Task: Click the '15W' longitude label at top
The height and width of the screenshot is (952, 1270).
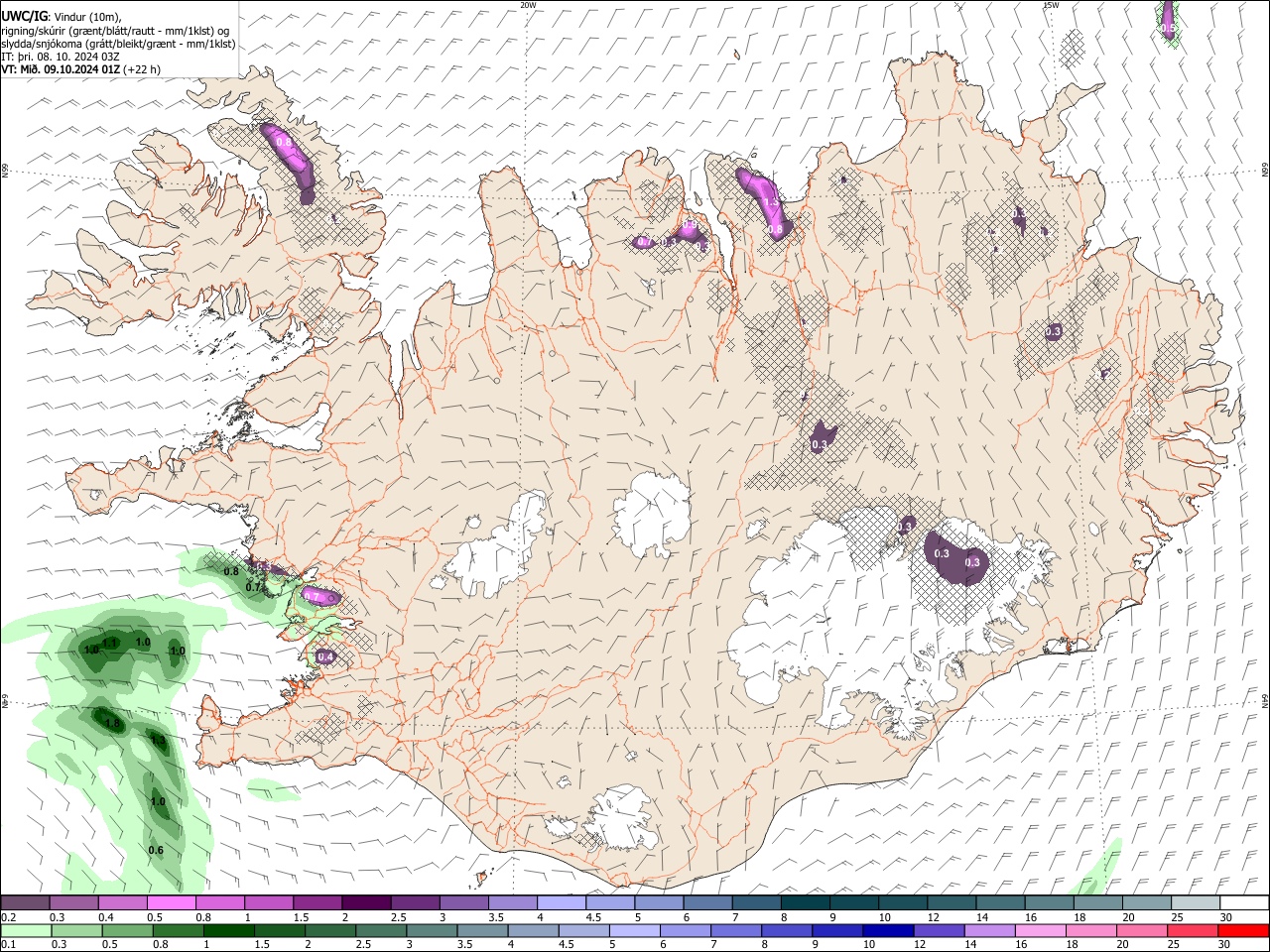Action: pyautogui.click(x=1051, y=5)
